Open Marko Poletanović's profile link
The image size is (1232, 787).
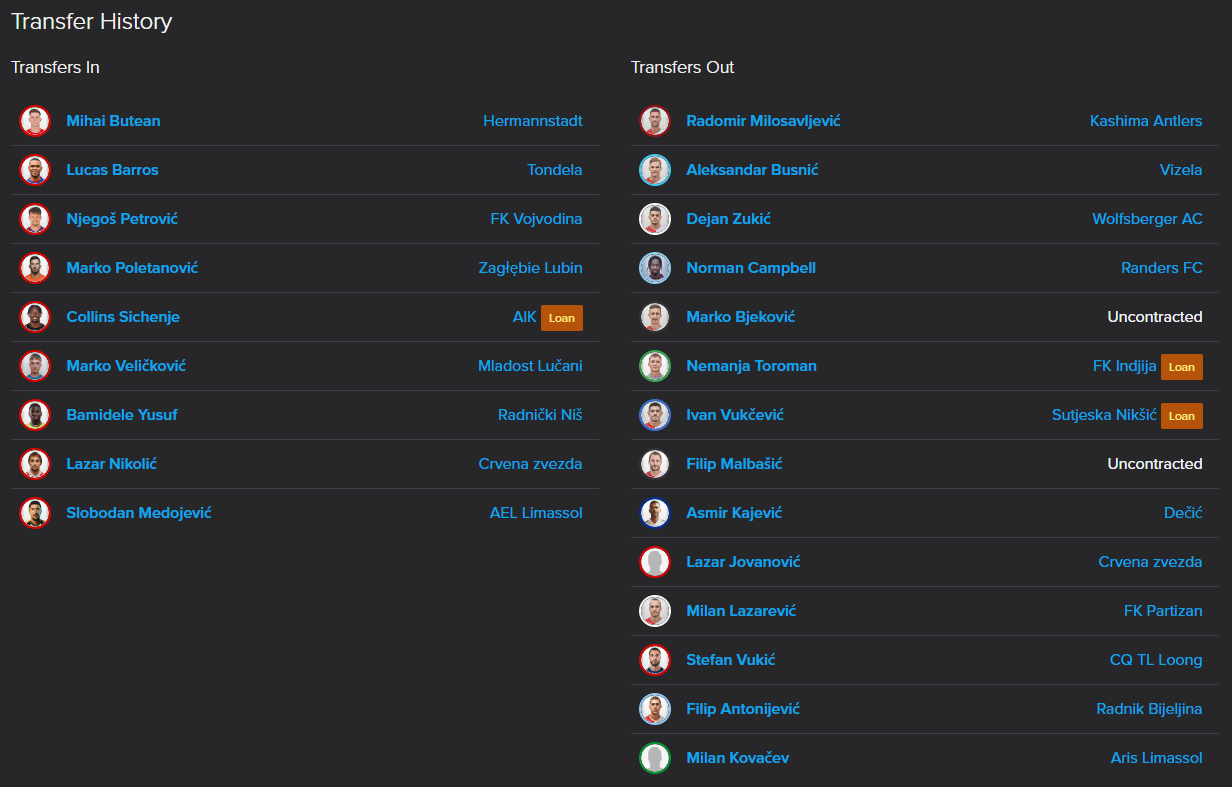pos(132,268)
